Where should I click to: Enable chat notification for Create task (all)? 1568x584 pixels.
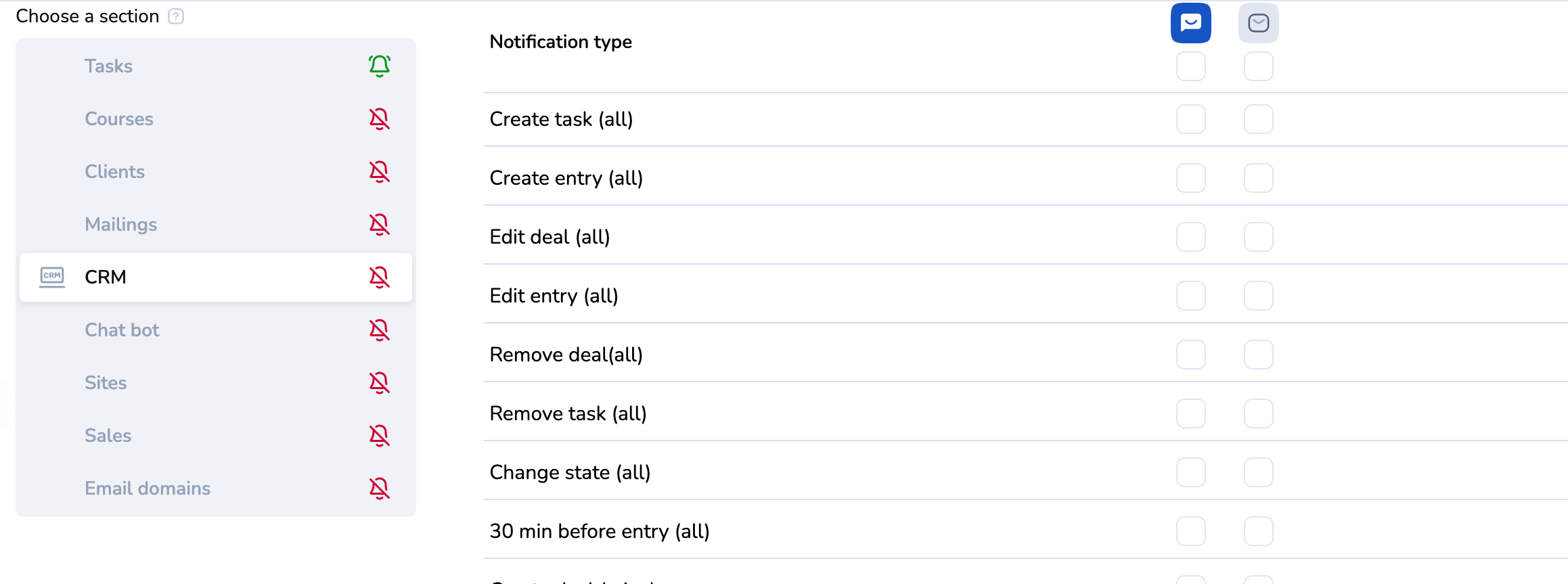point(1190,119)
